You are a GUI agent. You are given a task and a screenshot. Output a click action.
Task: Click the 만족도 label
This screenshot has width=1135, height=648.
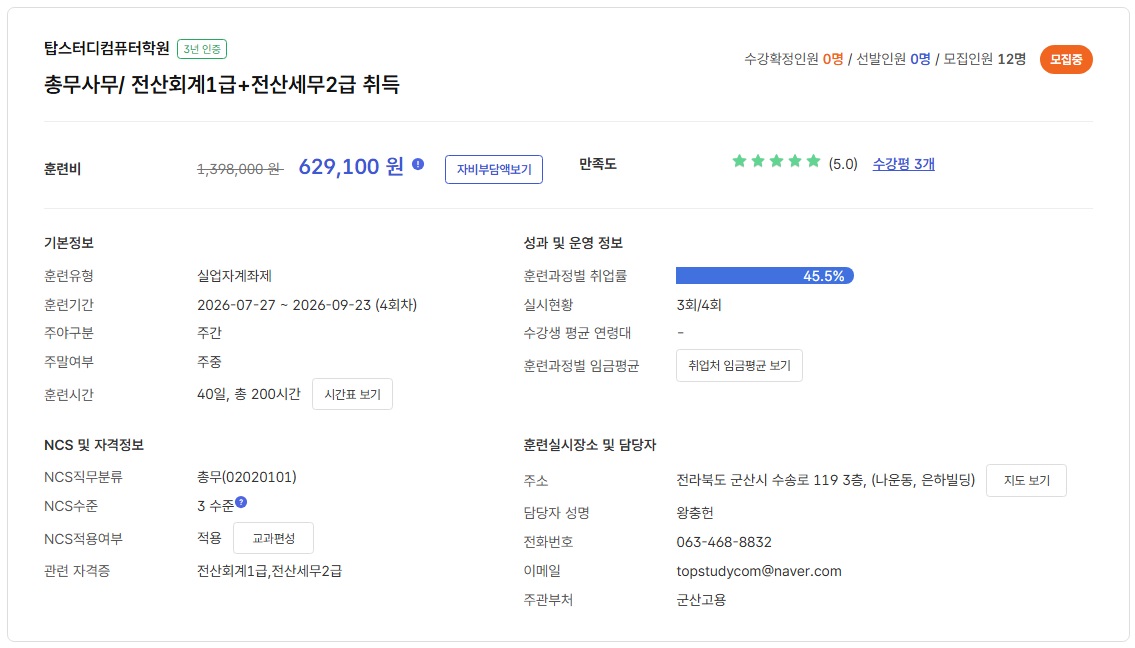(597, 164)
